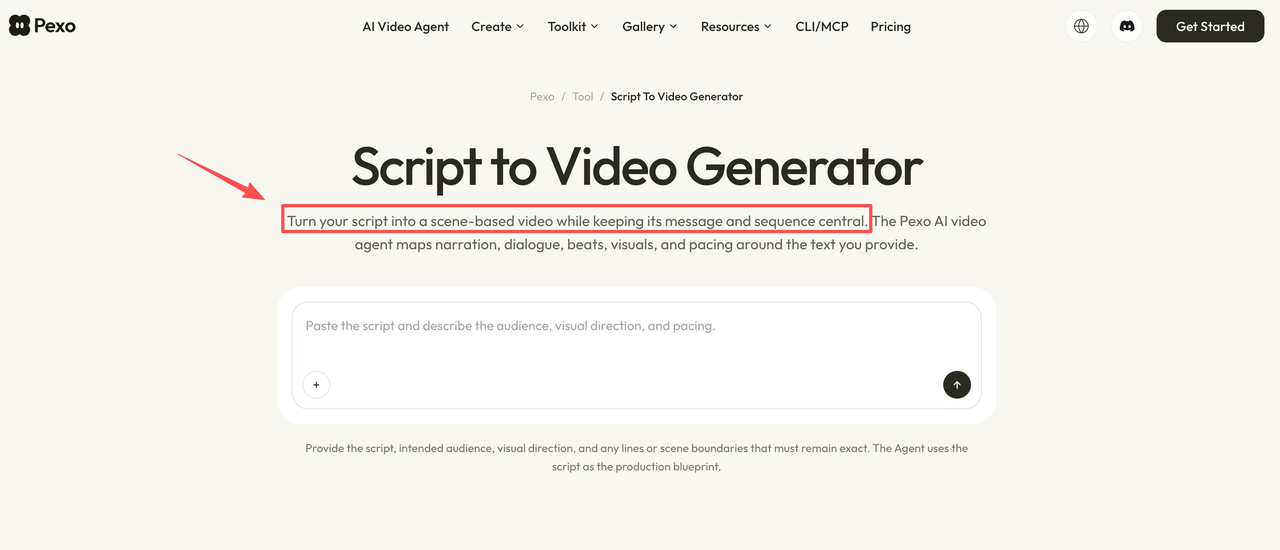Expand the Toolkit dropdown menu

coord(573,27)
